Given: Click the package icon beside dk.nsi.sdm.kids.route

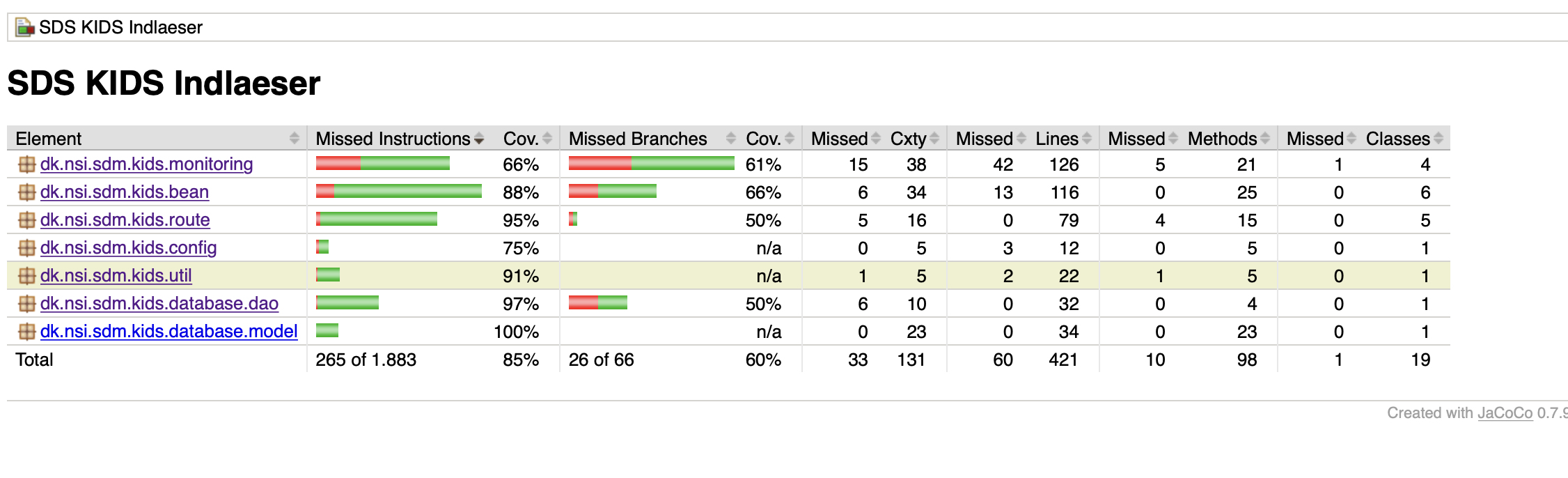Looking at the screenshot, I should [26, 220].
